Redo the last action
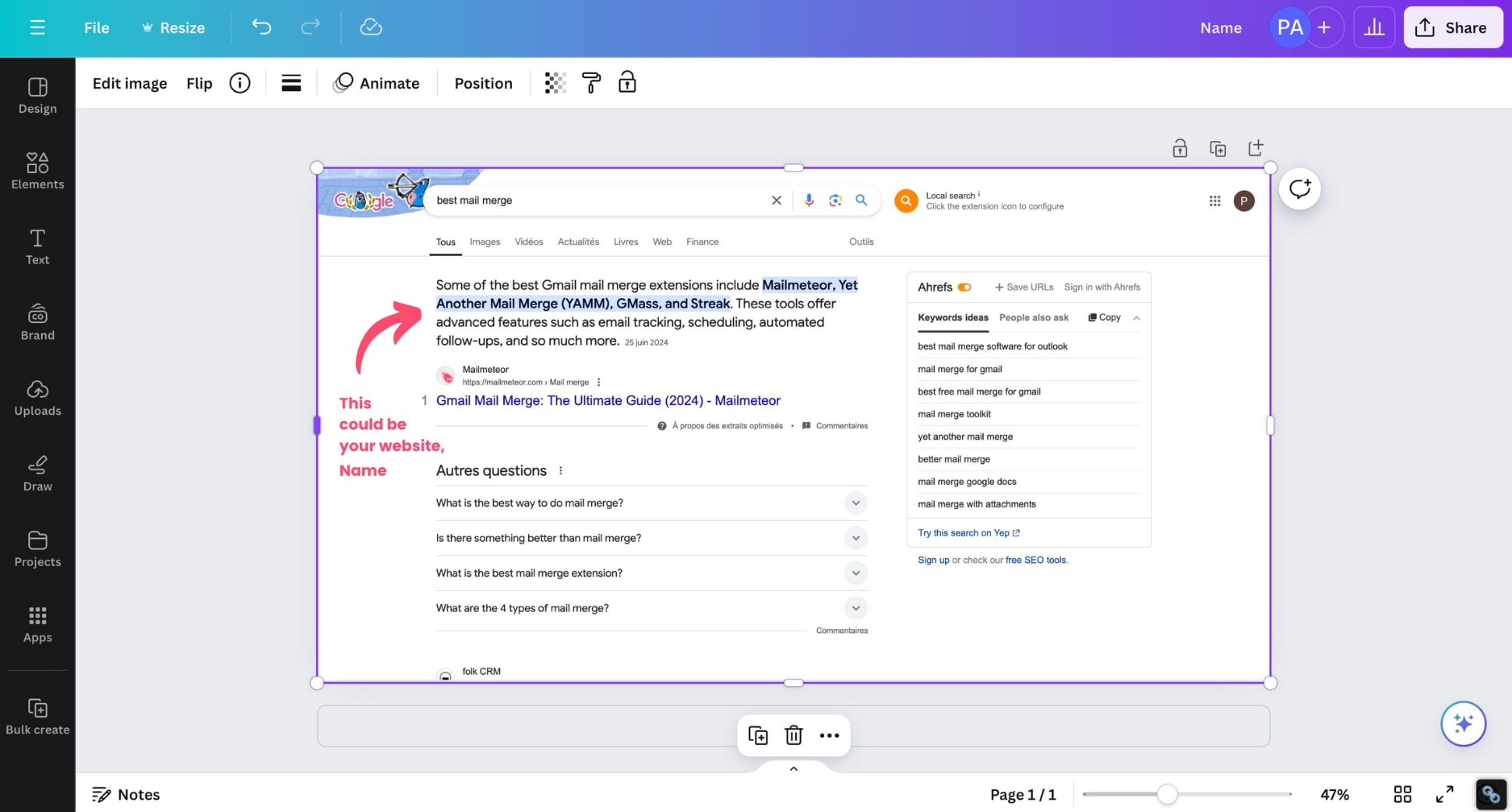Screen dimensions: 1512x812 [x=310, y=27]
